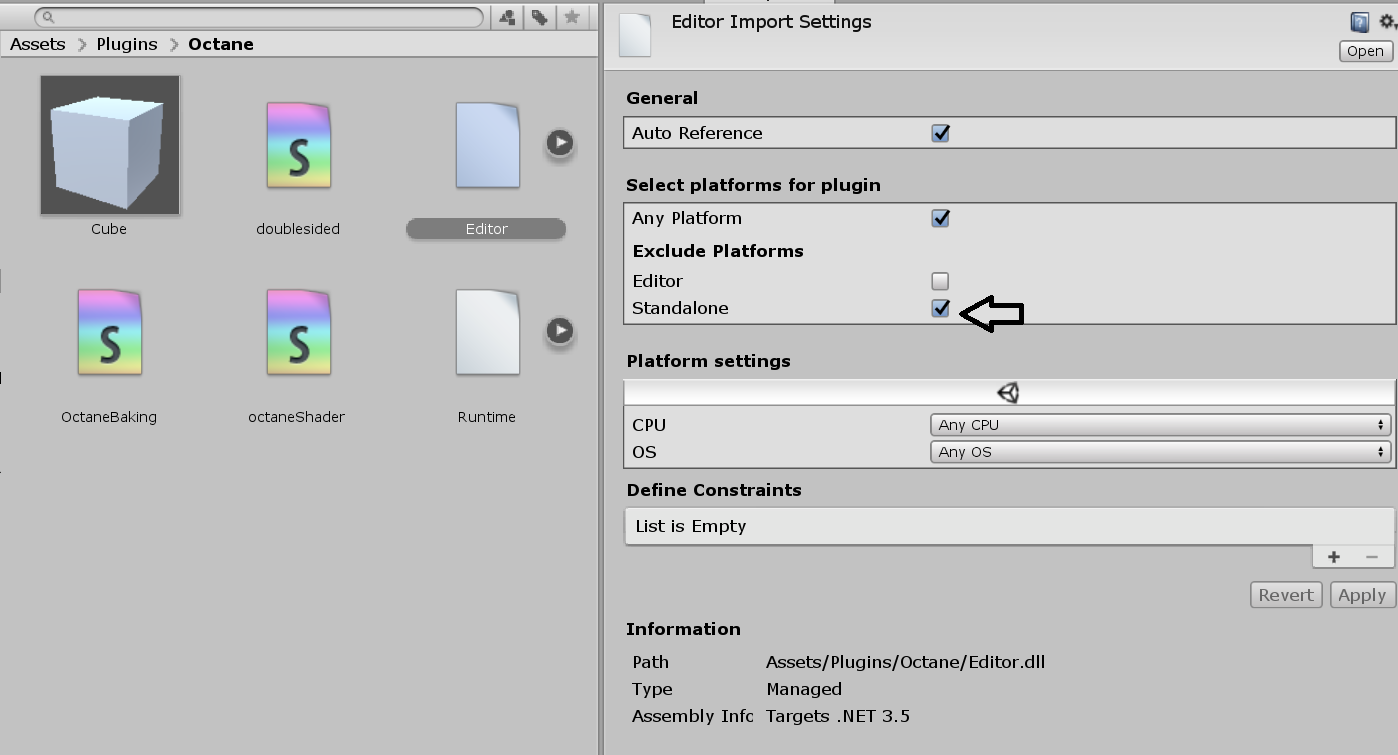Enable the Editor exclude checkbox
Image resolution: width=1398 pixels, height=755 pixels.
tap(940, 281)
